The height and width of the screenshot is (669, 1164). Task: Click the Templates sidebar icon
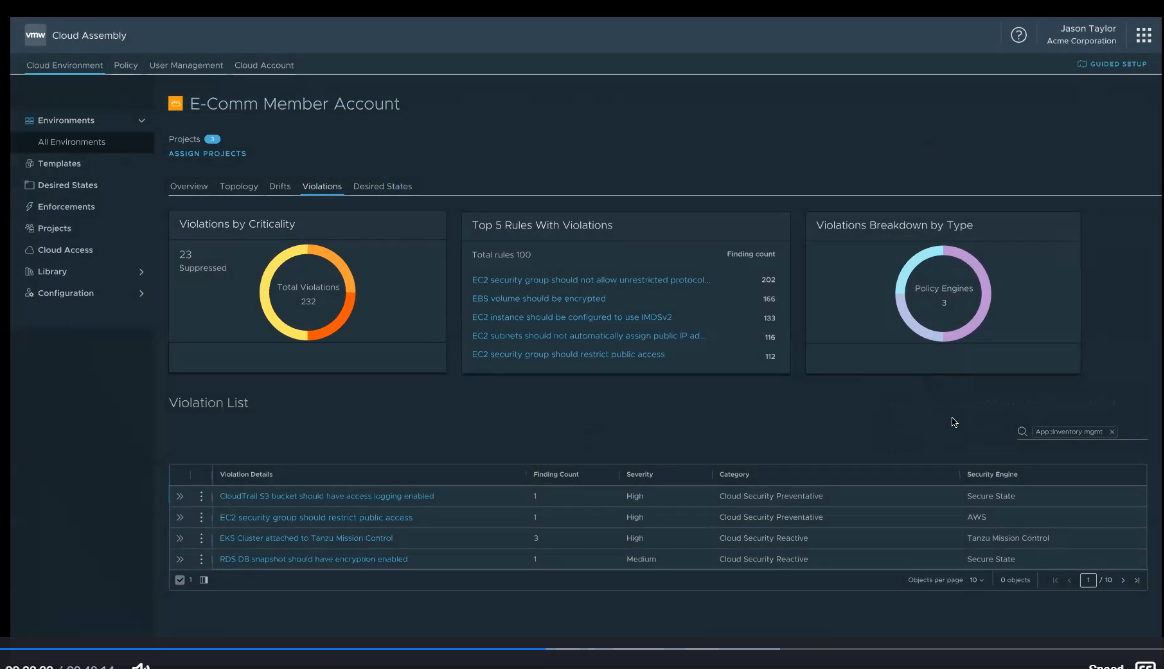(x=29, y=164)
